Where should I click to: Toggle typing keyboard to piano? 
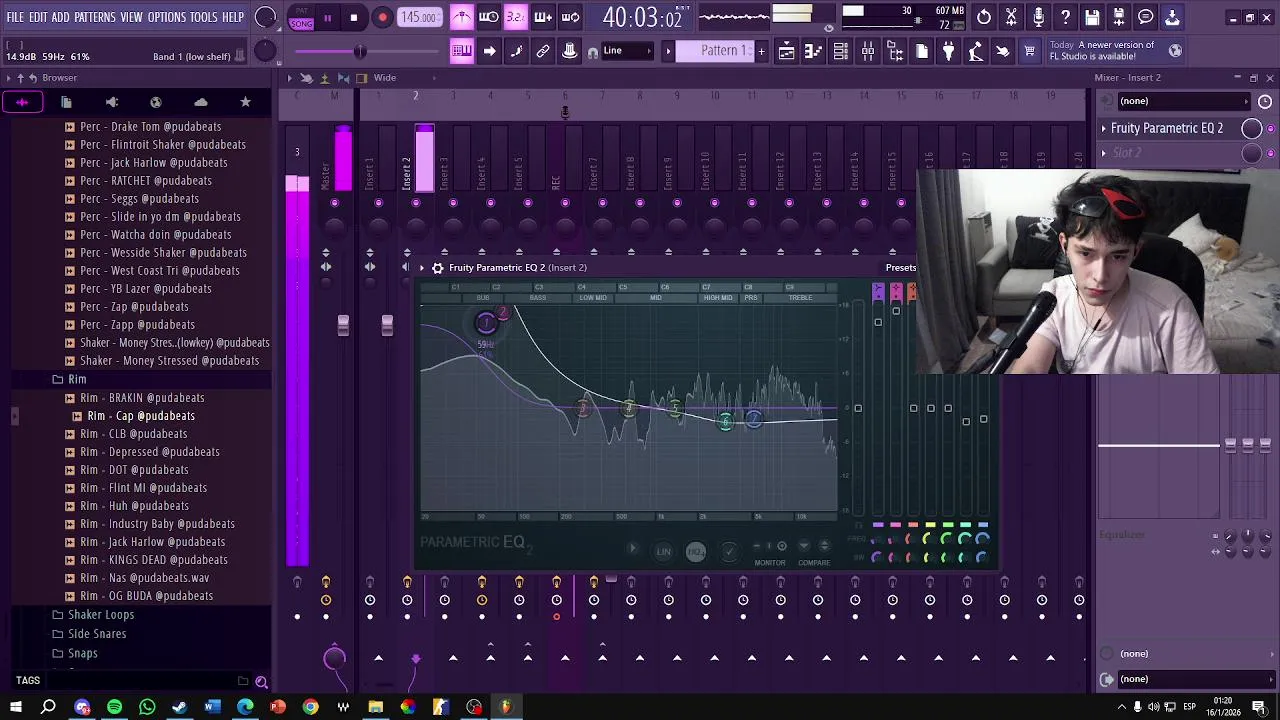(x=462, y=51)
